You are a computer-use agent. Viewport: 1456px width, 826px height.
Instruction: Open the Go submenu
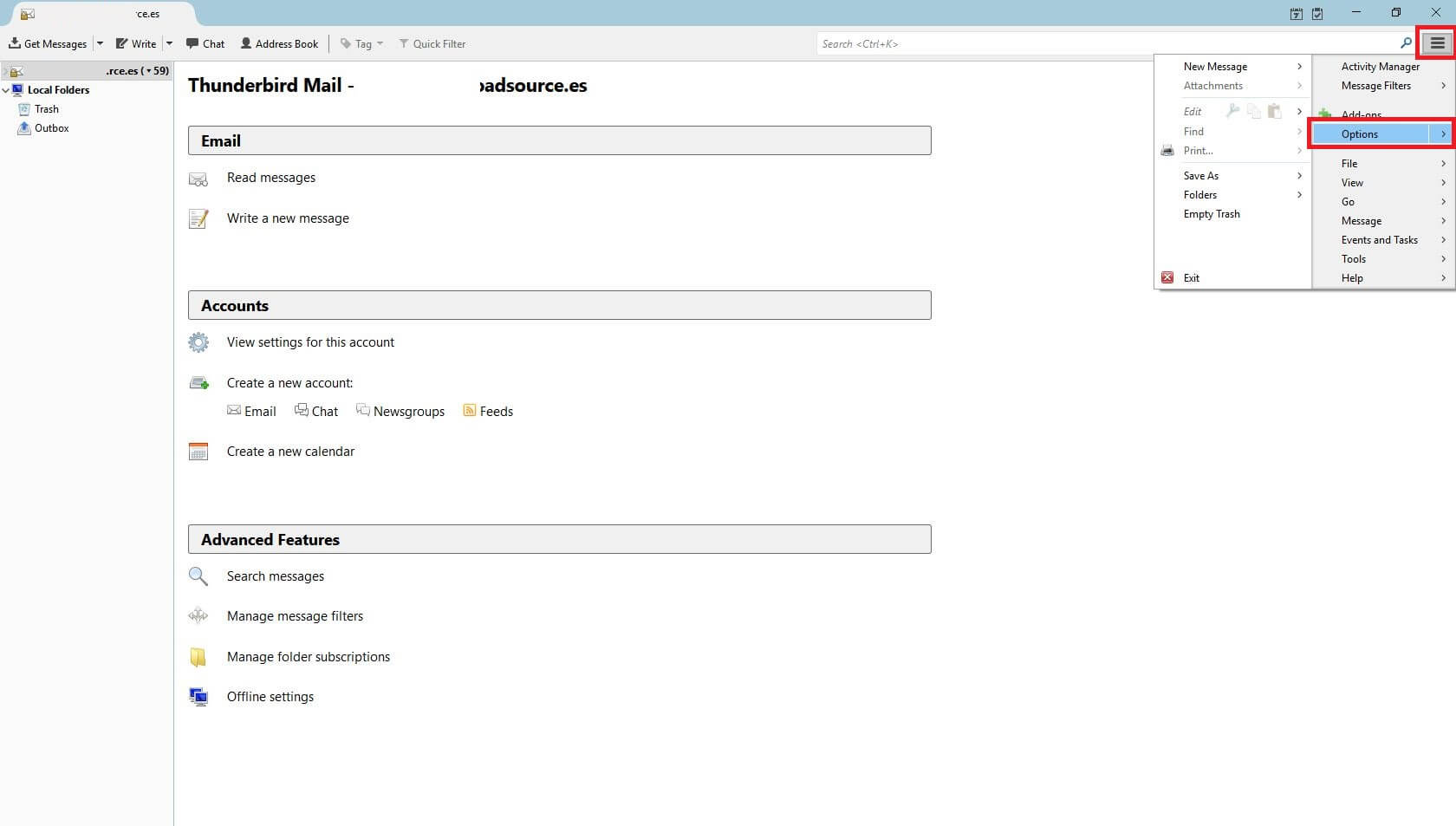(1382, 202)
